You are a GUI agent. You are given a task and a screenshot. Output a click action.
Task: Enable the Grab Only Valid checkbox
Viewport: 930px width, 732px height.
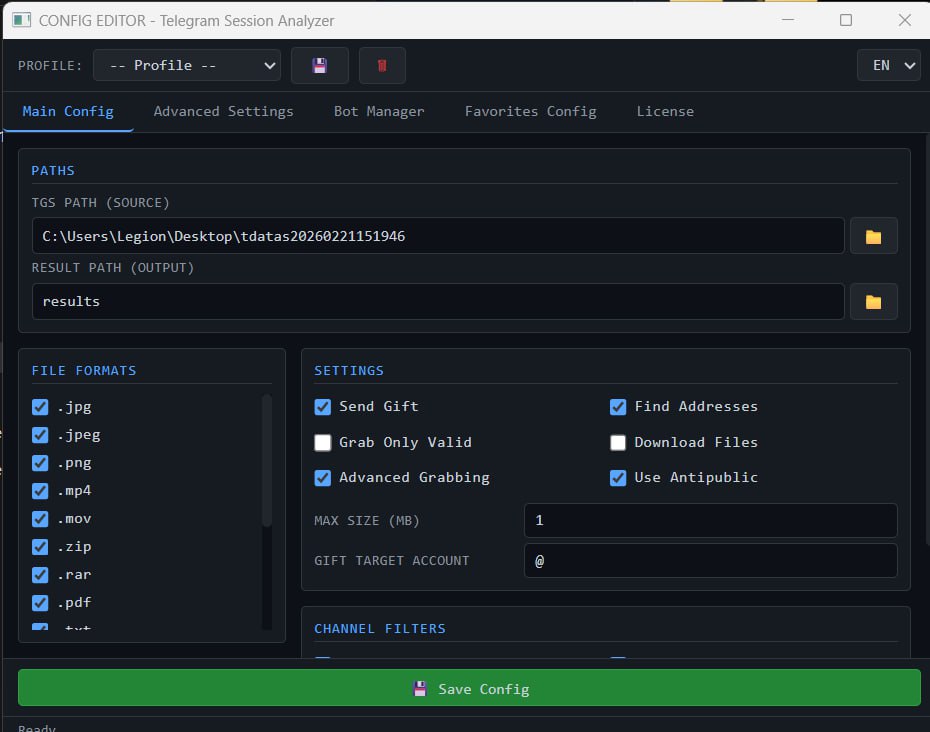click(323, 443)
